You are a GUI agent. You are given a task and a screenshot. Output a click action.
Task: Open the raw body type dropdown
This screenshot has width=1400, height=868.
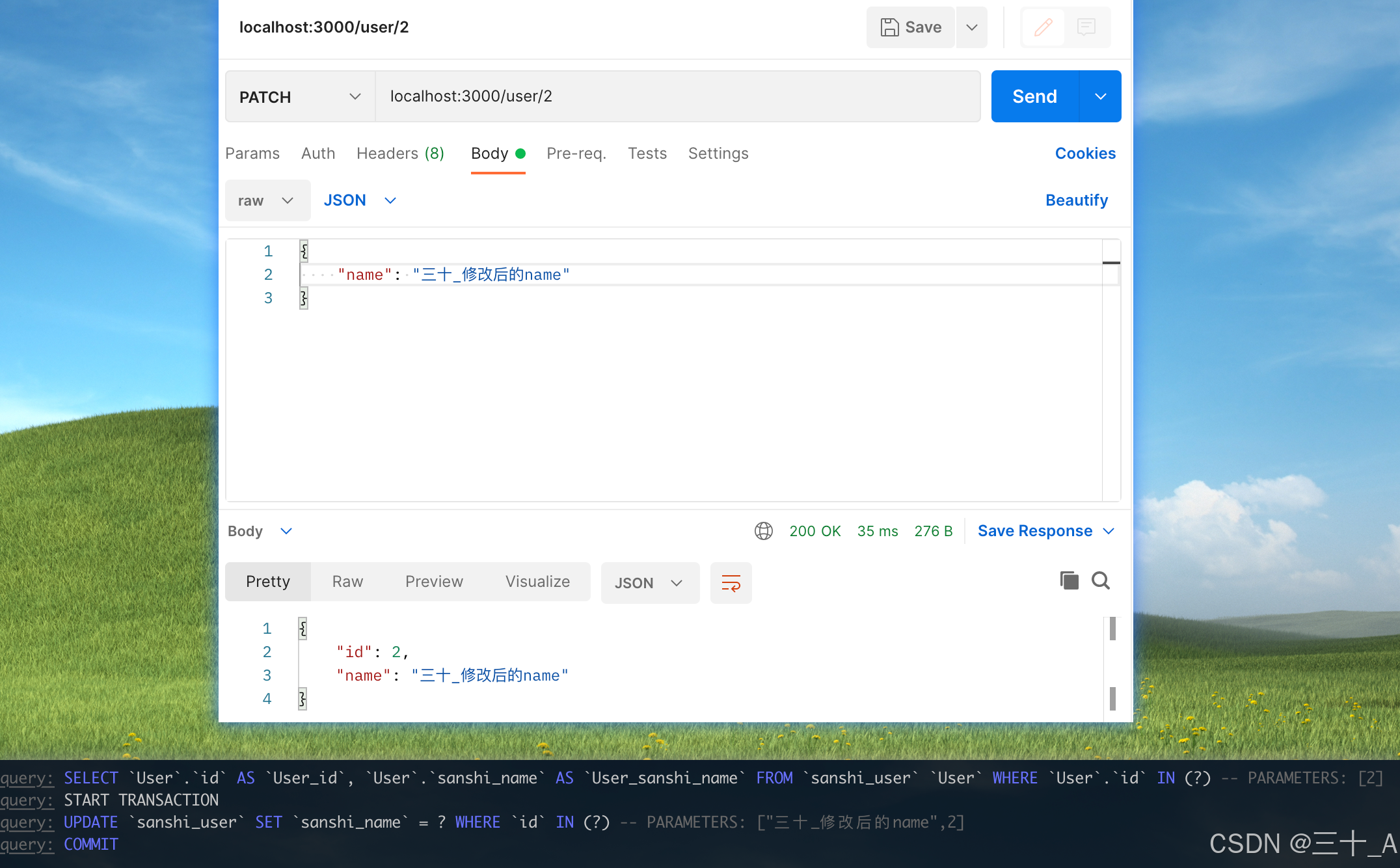(x=267, y=200)
